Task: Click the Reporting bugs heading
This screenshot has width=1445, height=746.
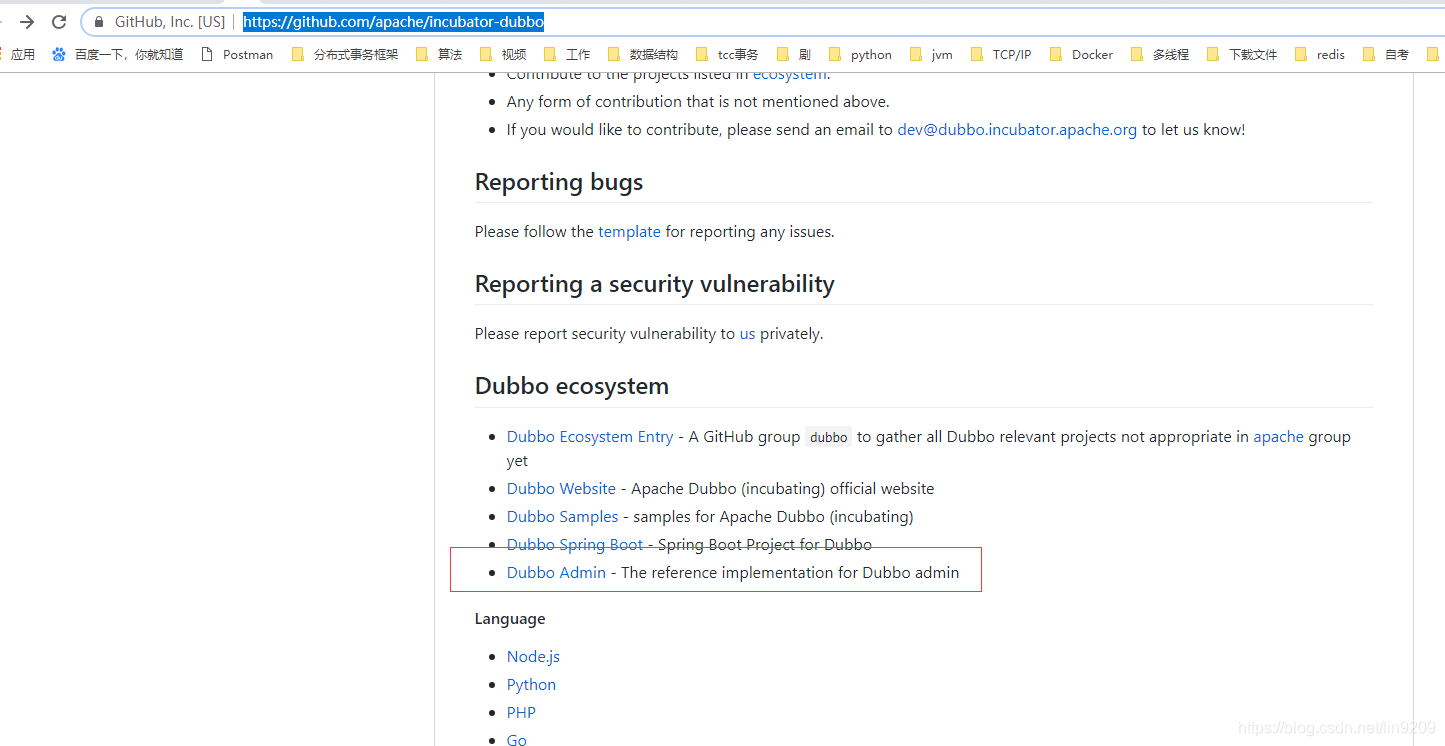Action: click(559, 182)
